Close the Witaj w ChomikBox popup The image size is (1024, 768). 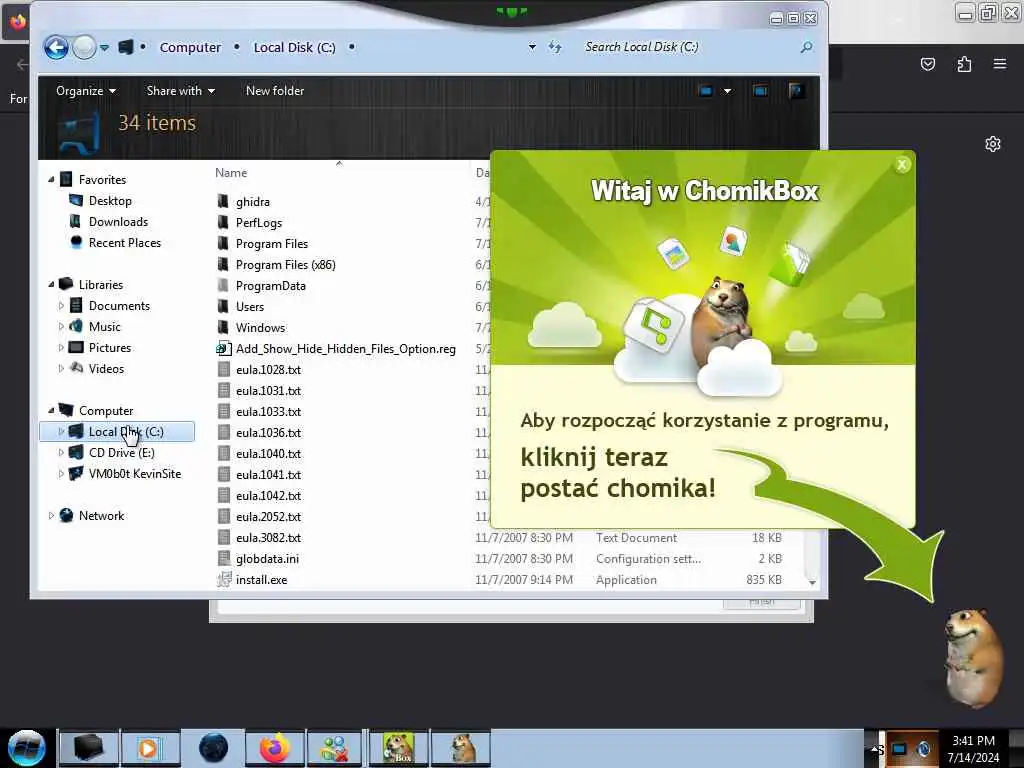(902, 165)
